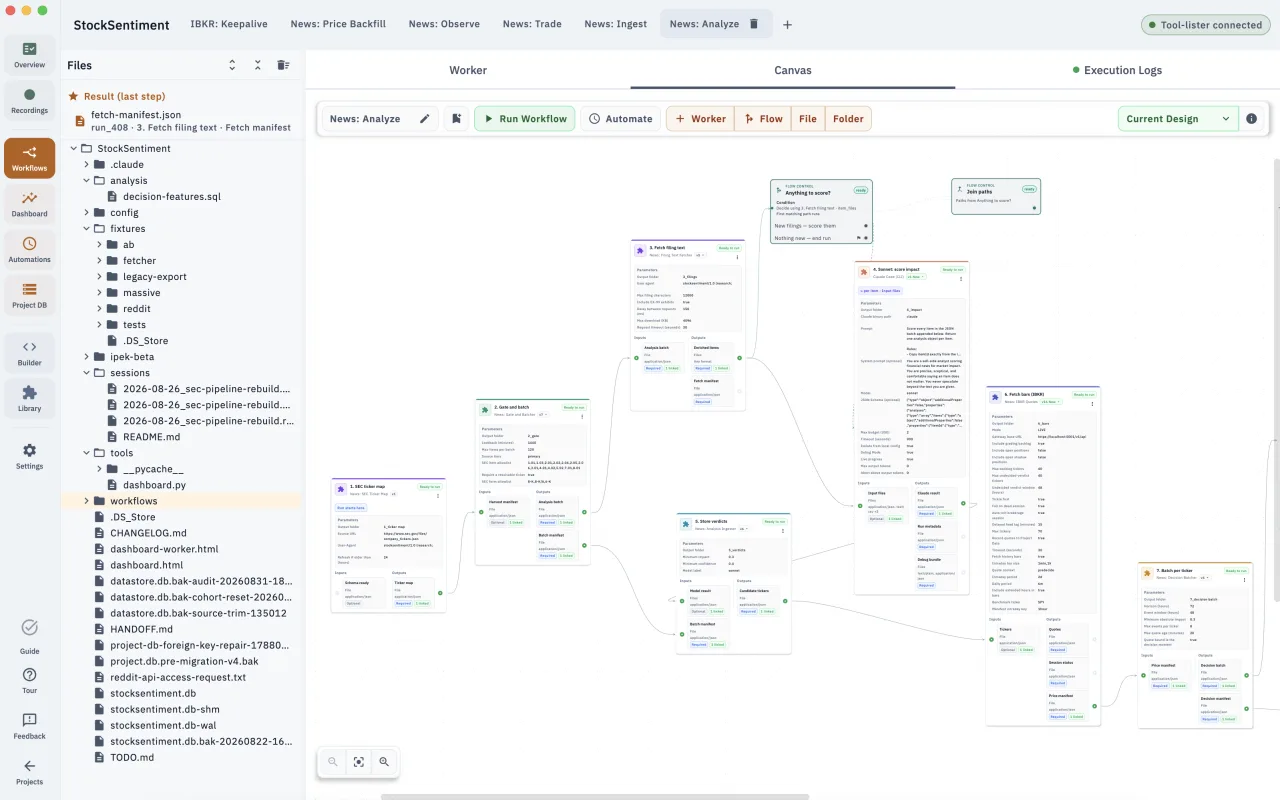
Task: Go back to Projects via arrow icon
Action: click(x=29, y=772)
